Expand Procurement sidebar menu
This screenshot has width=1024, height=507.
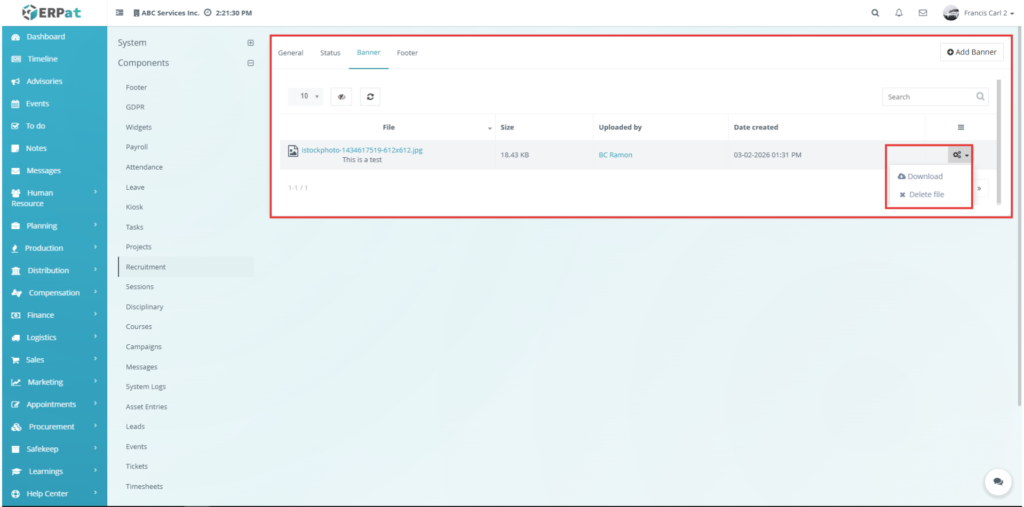54,426
